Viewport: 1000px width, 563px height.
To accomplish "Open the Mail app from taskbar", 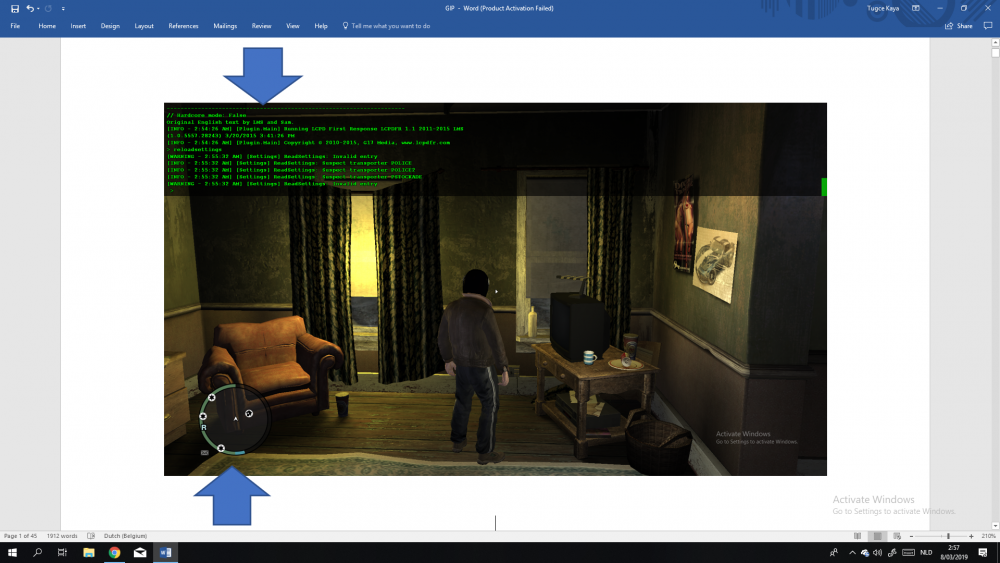I will 140,553.
